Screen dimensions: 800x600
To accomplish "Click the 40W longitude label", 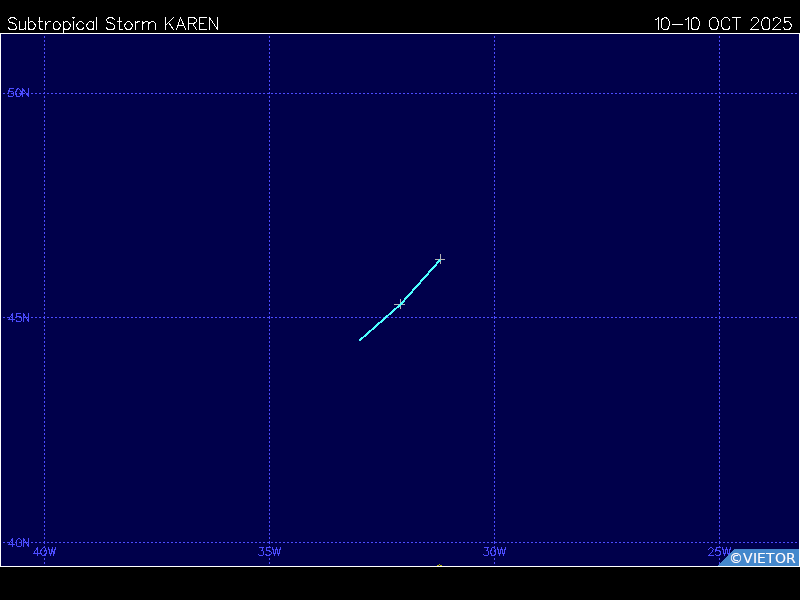I will coord(44,552).
